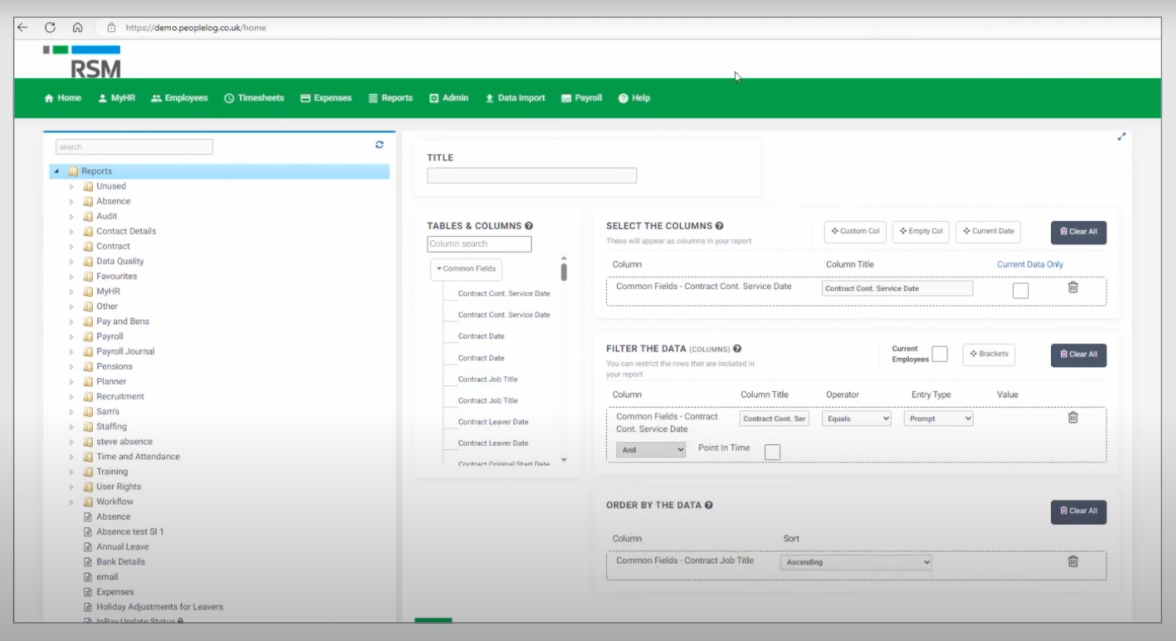Open the Tables & Columns help icon

(529, 226)
